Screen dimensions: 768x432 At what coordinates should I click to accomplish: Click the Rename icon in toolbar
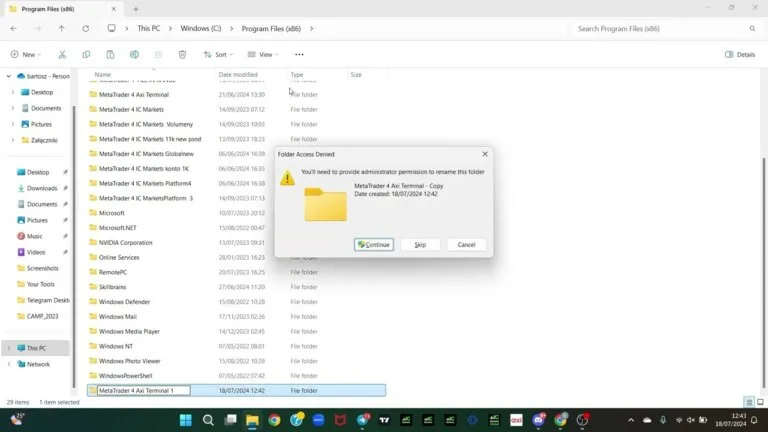click(134, 54)
